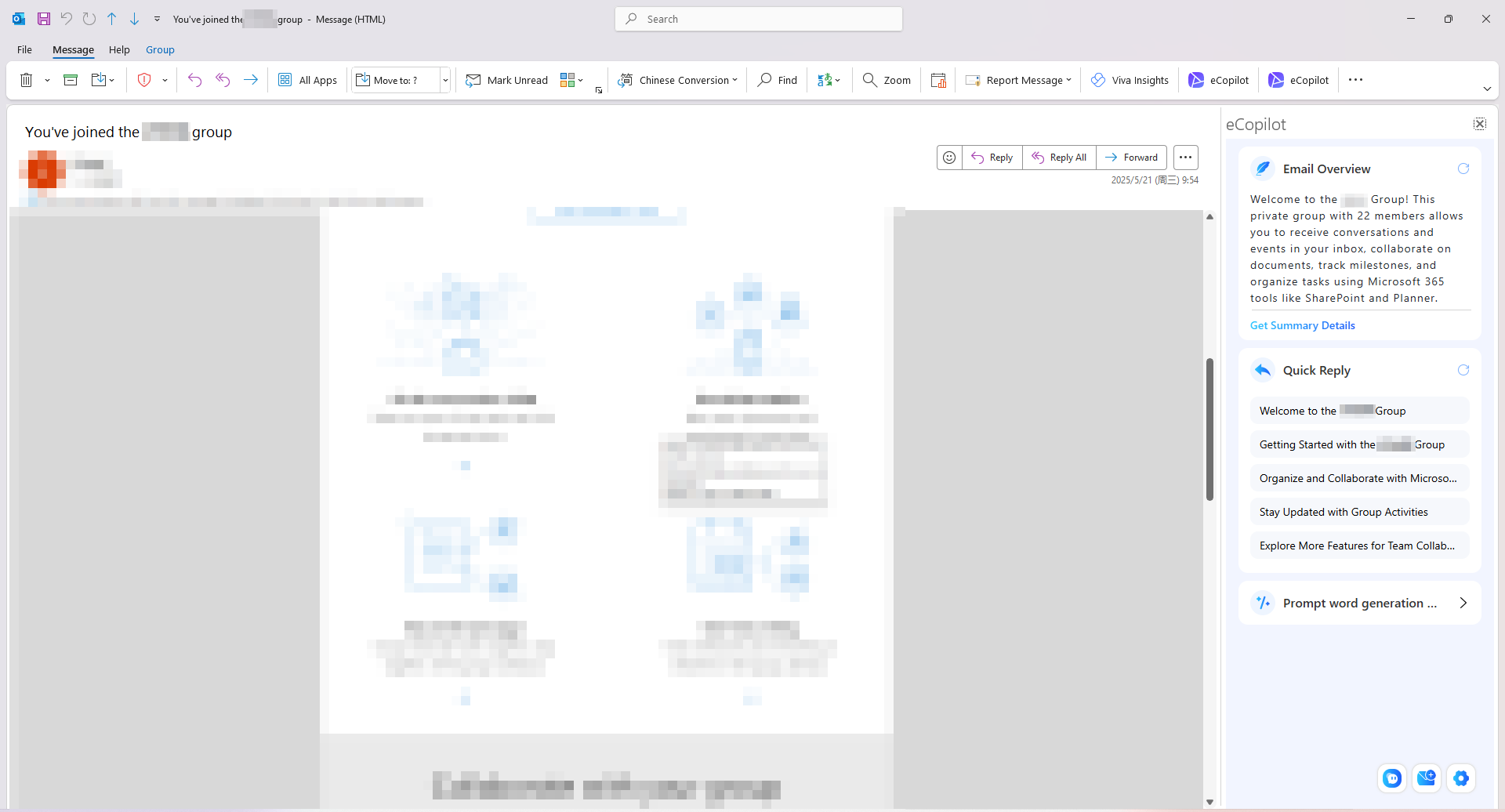The image size is (1505, 812).
Task: Click the insert emoji reaction icon
Action: 948,157
